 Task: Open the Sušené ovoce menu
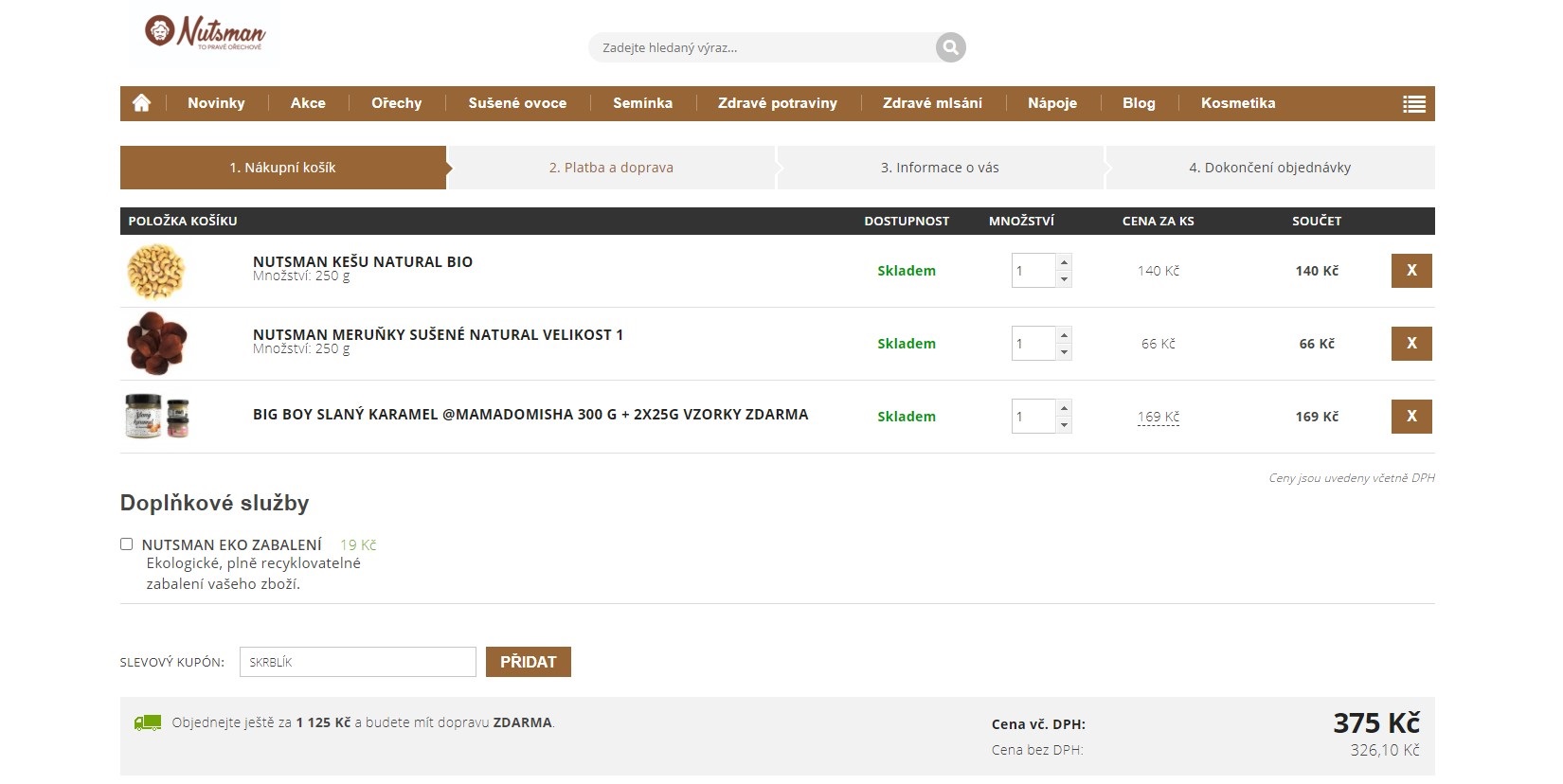[517, 103]
